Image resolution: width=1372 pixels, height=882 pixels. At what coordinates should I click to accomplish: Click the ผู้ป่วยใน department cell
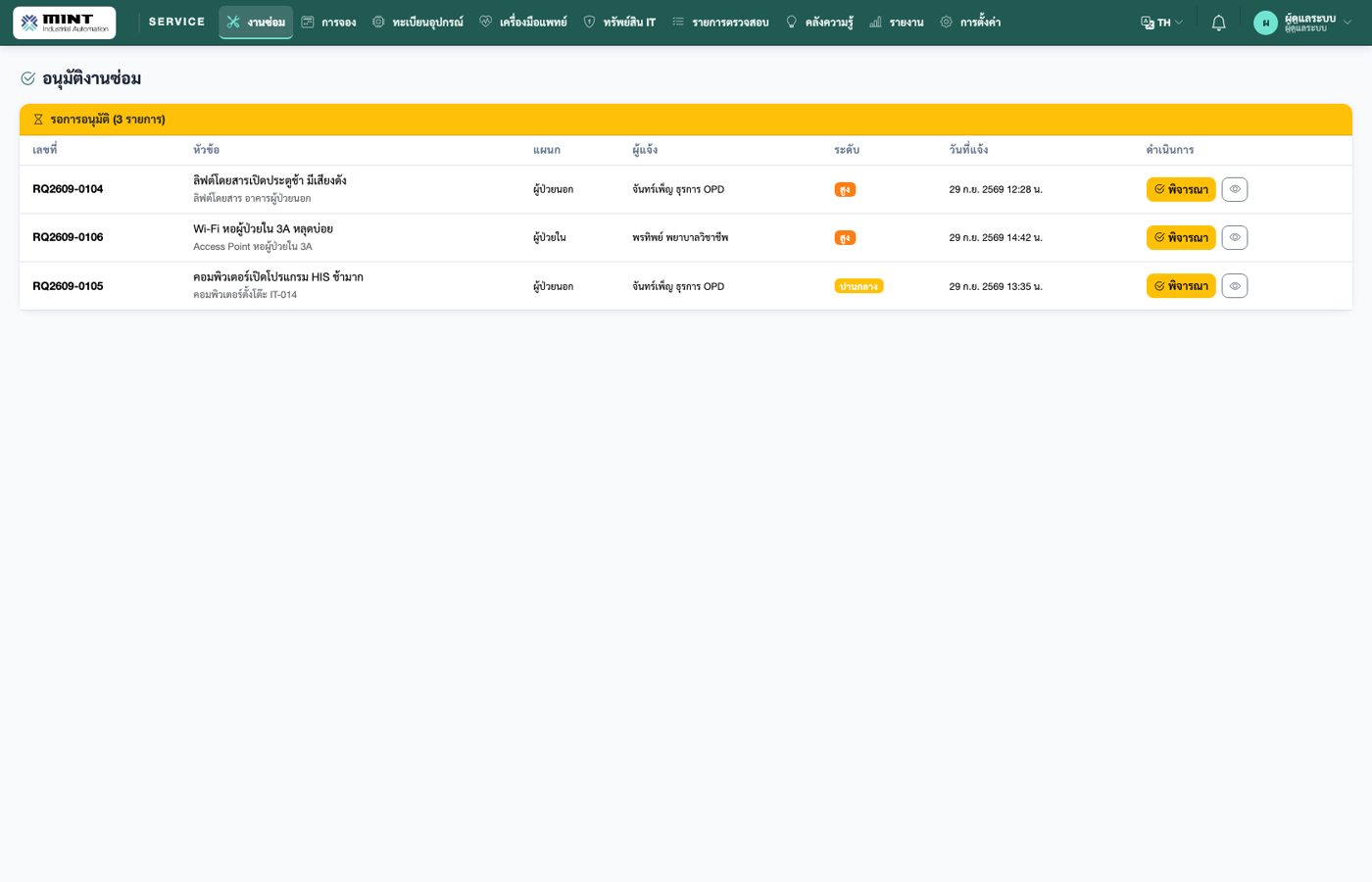point(550,237)
